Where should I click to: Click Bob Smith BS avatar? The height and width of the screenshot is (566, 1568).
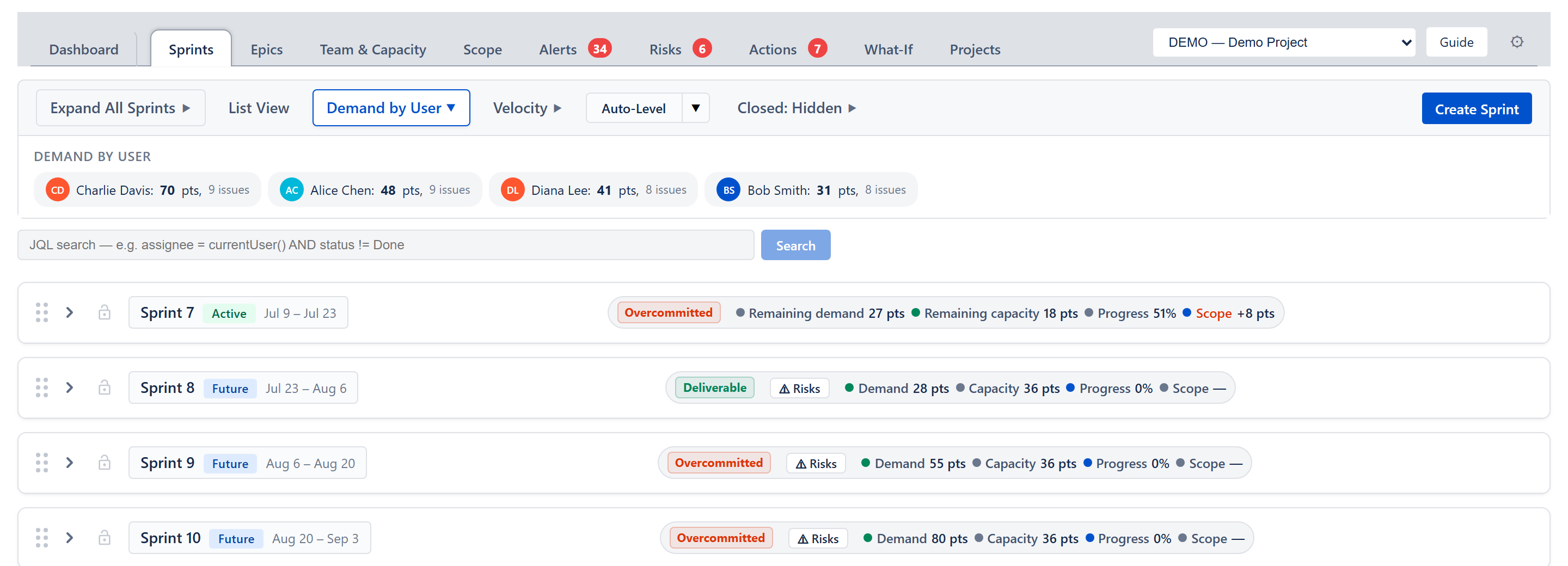pos(728,190)
